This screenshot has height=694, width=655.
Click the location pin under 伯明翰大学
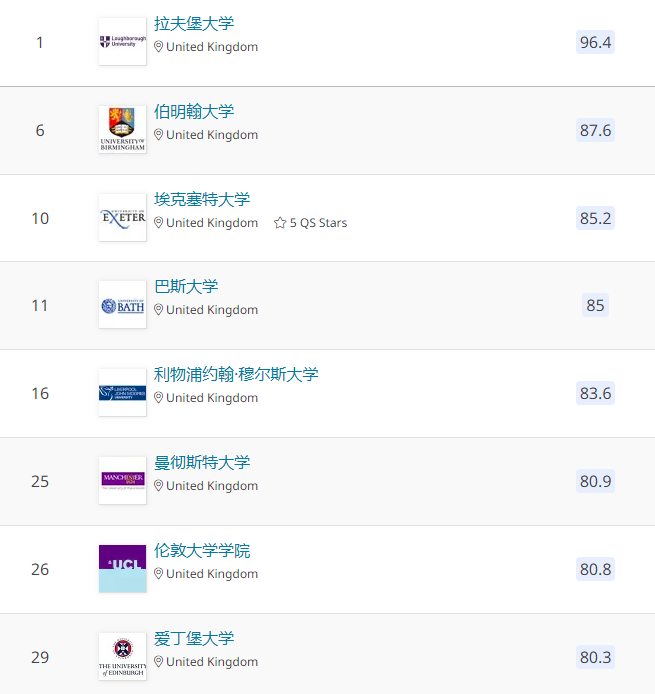pyautogui.click(x=159, y=135)
